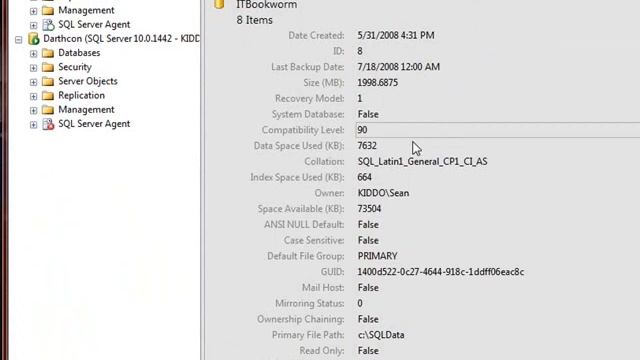640x360 pixels.
Task: Click Date Created value 5/31/2008 4:31 PM
Action: point(396,36)
